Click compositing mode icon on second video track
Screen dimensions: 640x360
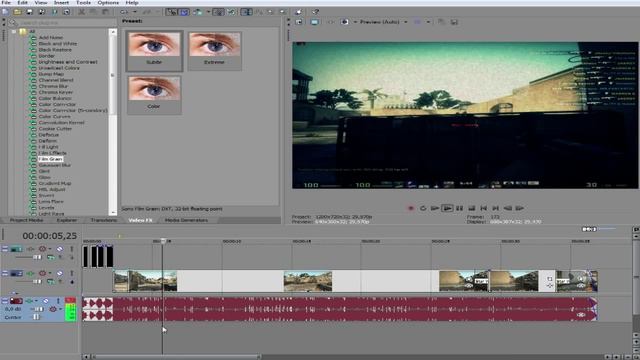(x=51, y=282)
